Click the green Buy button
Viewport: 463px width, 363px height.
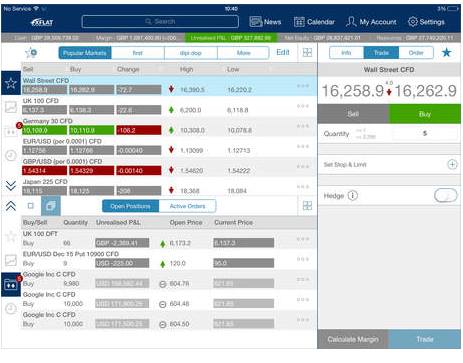click(425, 114)
